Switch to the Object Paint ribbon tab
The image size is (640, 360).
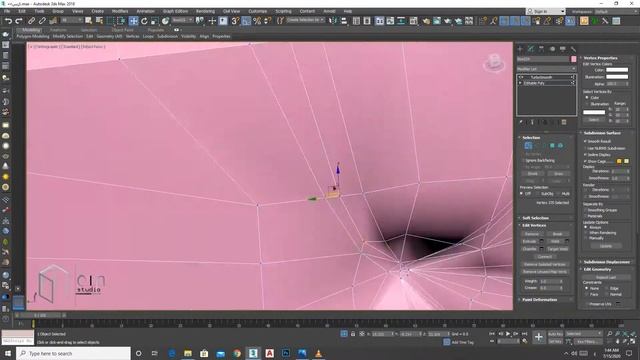[x=122, y=30]
